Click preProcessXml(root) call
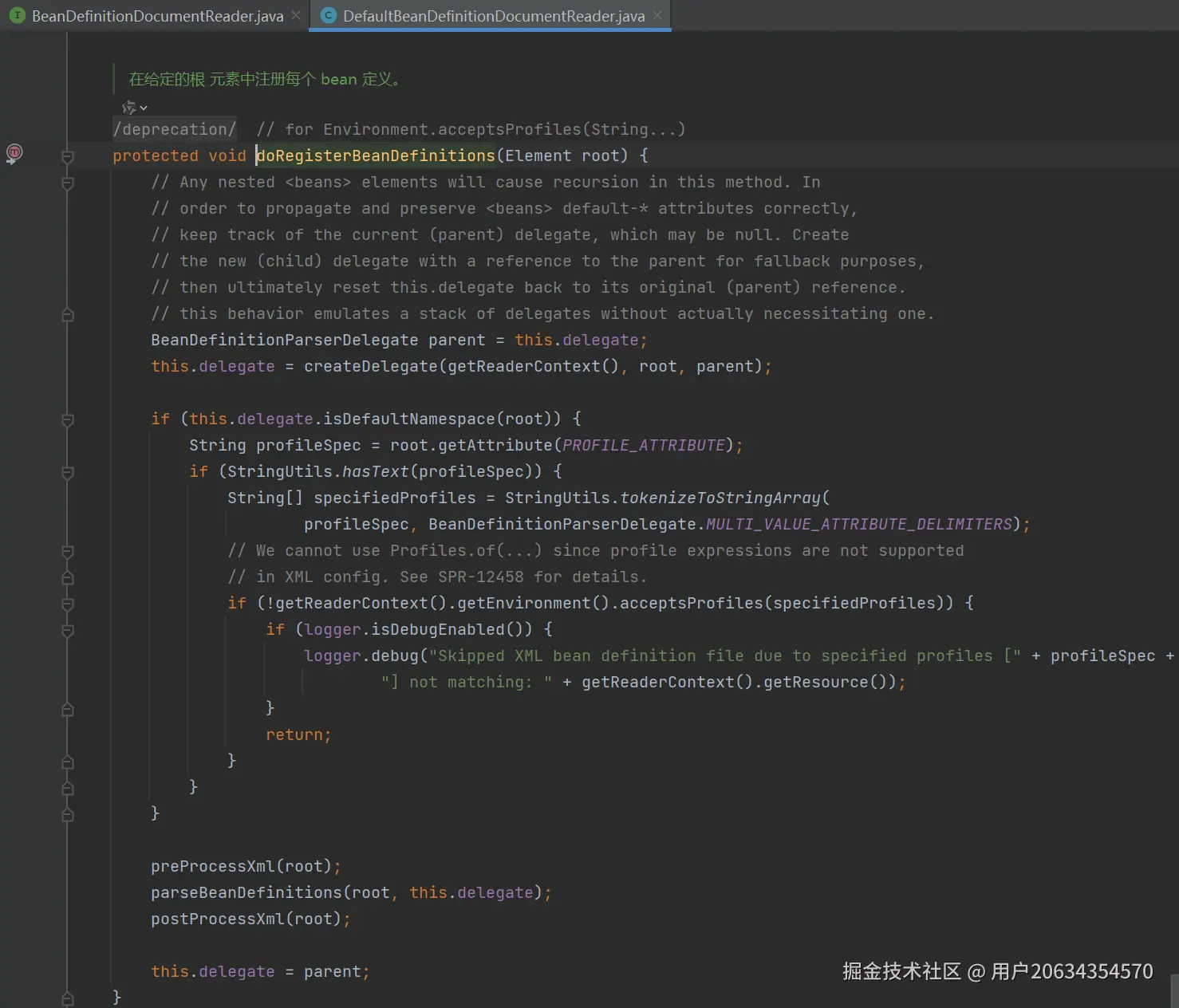Screen dimensions: 1179x1008 [242, 866]
